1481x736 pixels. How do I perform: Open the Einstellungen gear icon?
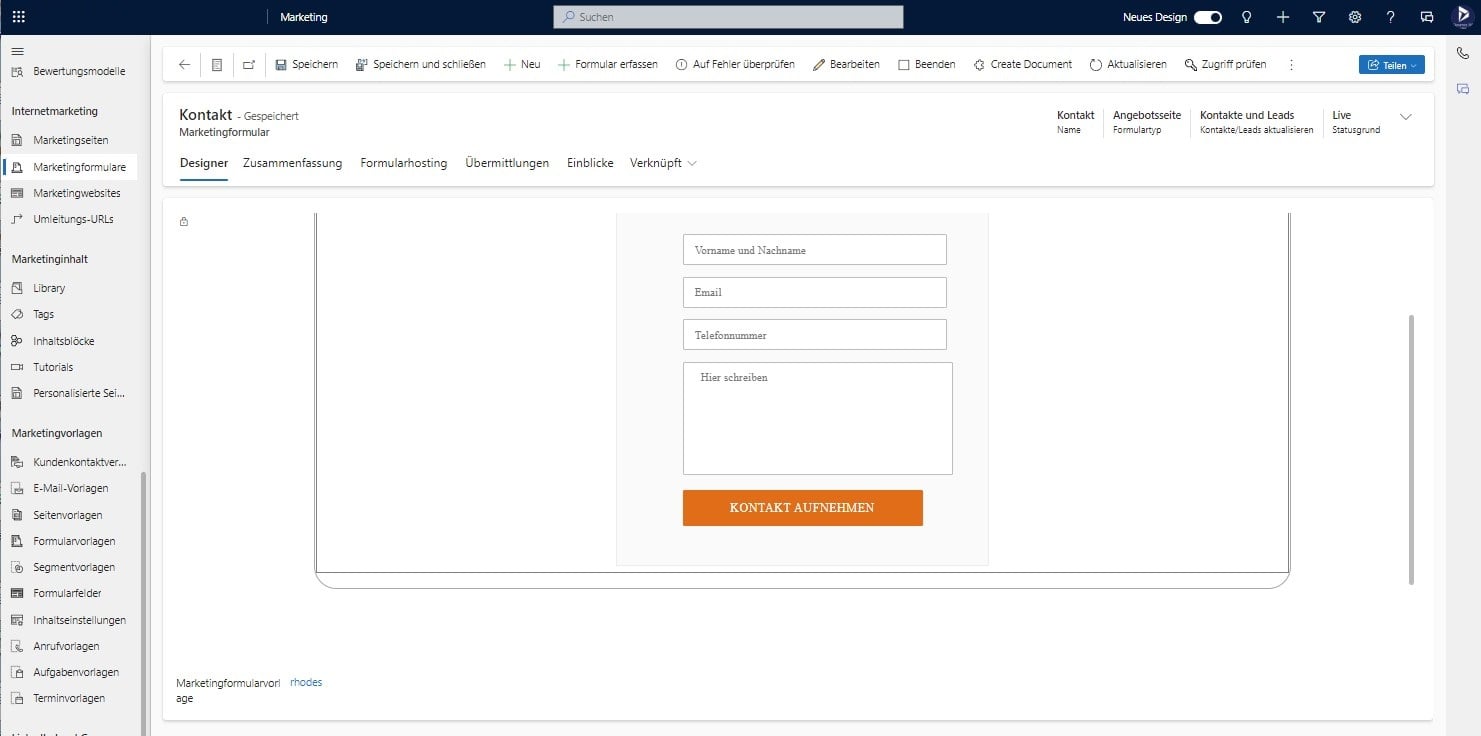(x=1354, y=17)
